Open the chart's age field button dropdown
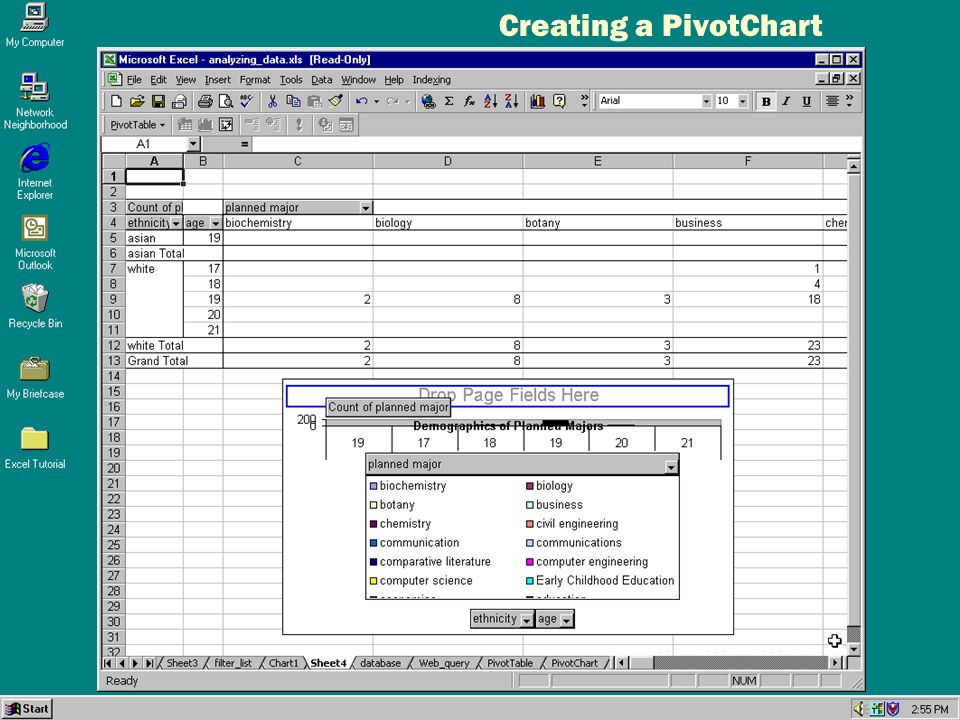960x720 pixels. point(567,620)
